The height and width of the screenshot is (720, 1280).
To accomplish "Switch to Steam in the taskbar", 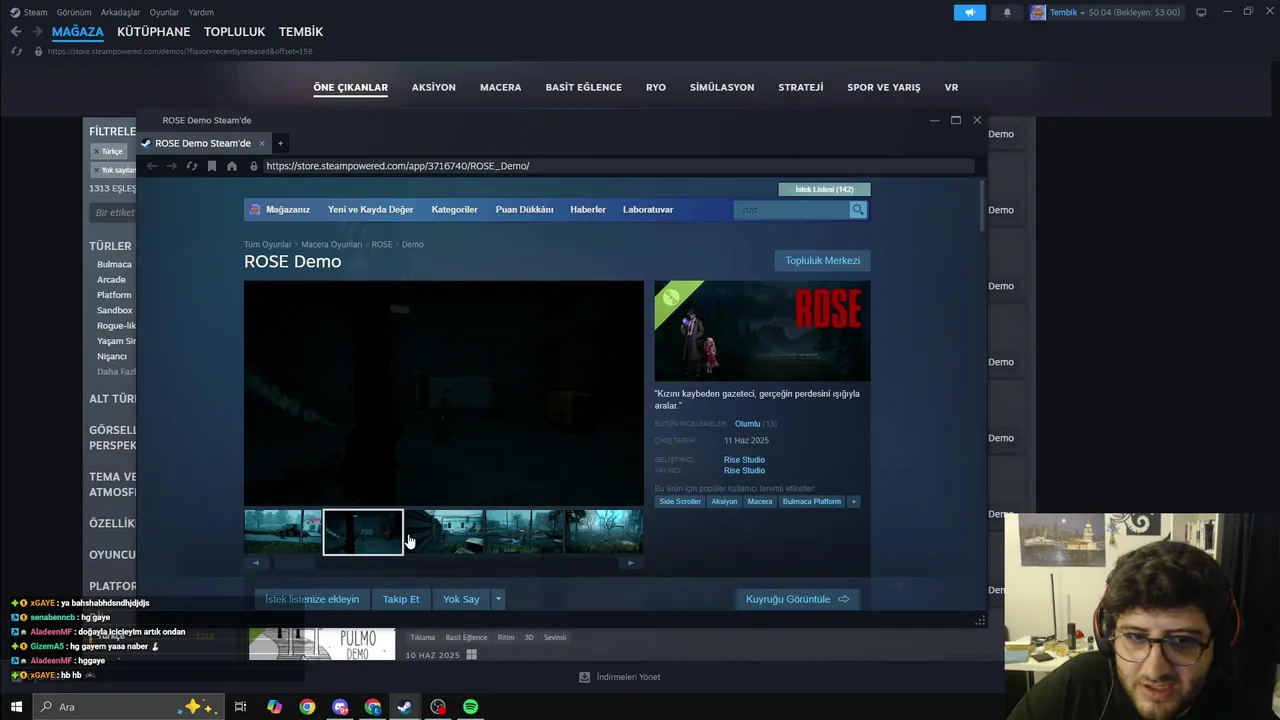I will (405, 707).
